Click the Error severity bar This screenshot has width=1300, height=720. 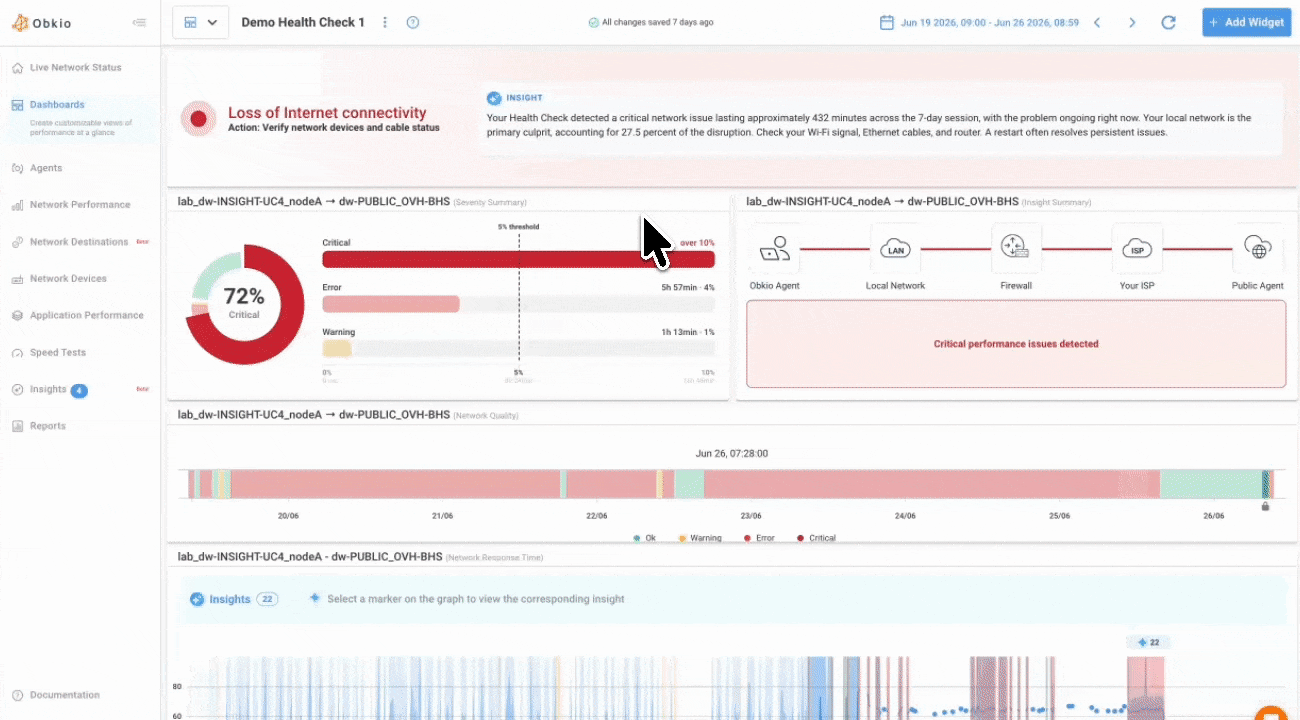click(518, 304)
